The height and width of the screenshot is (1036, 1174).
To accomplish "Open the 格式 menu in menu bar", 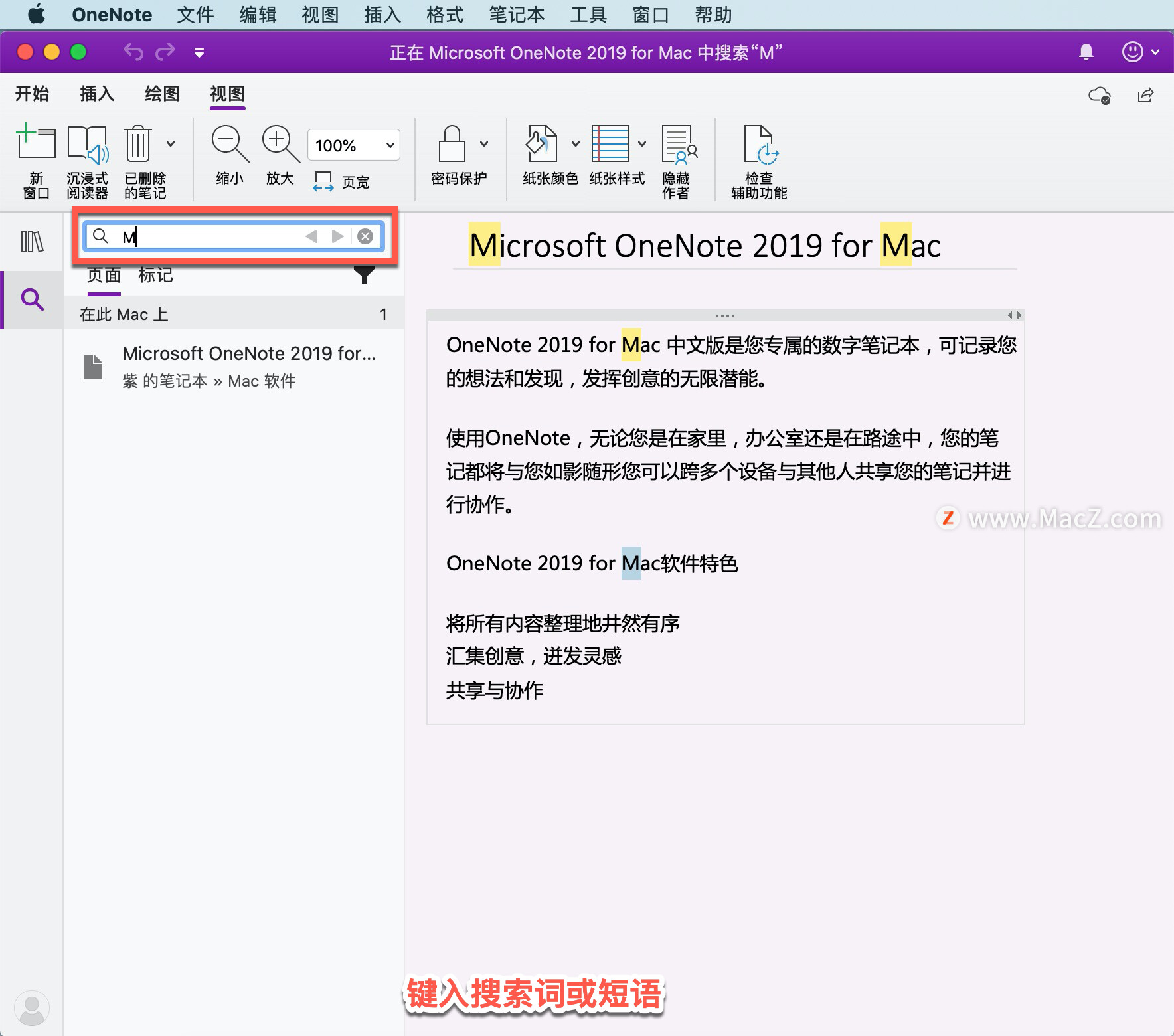I will (445, 15).
